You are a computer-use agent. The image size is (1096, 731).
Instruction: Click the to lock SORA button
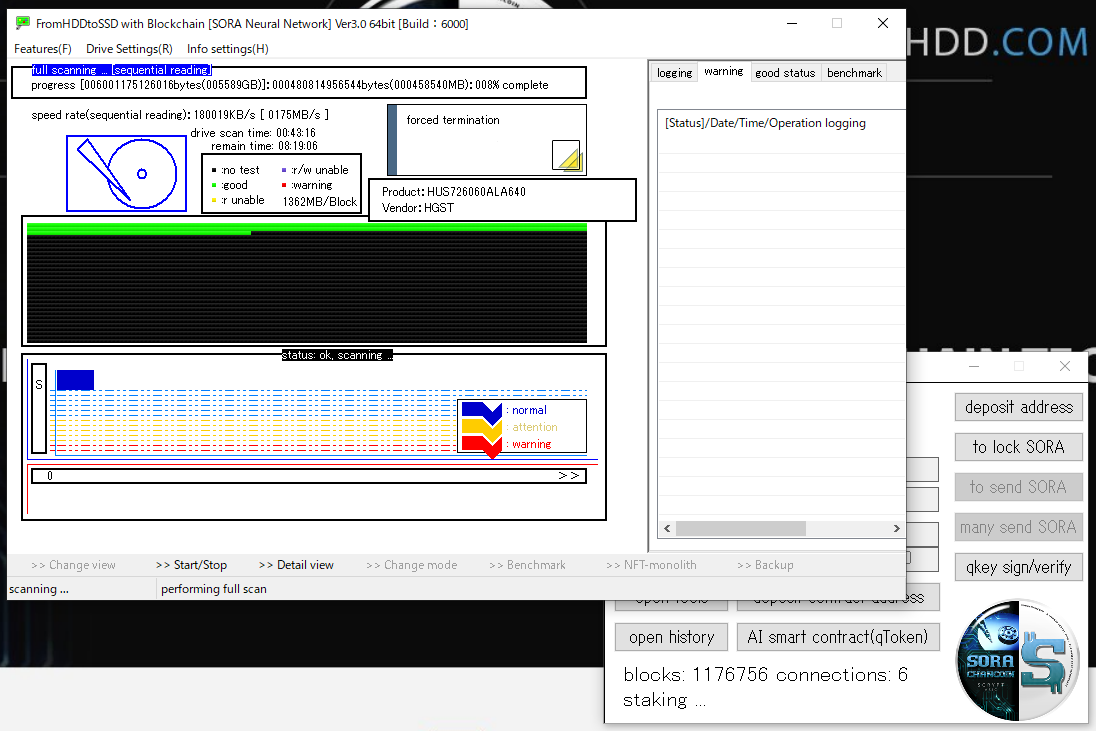[x=1018, y=447]
